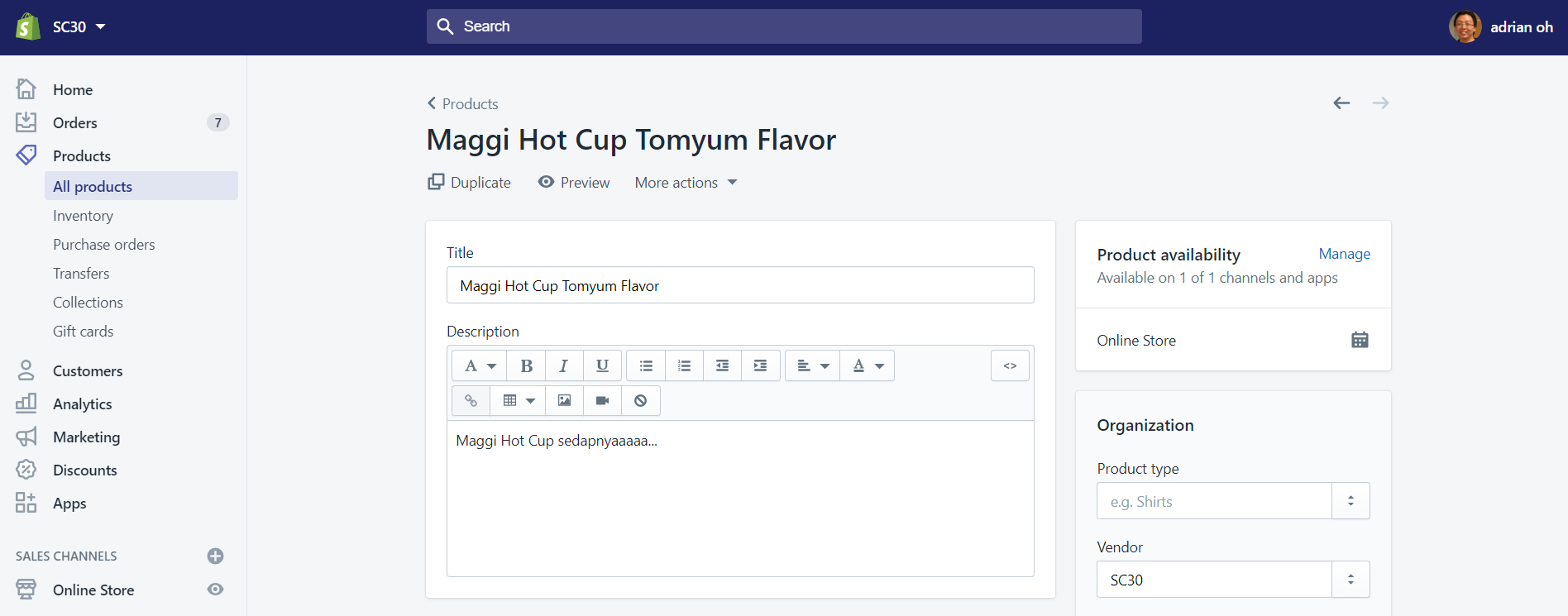
Task: Open Gift cards submenu item
Action: [84, 331]
